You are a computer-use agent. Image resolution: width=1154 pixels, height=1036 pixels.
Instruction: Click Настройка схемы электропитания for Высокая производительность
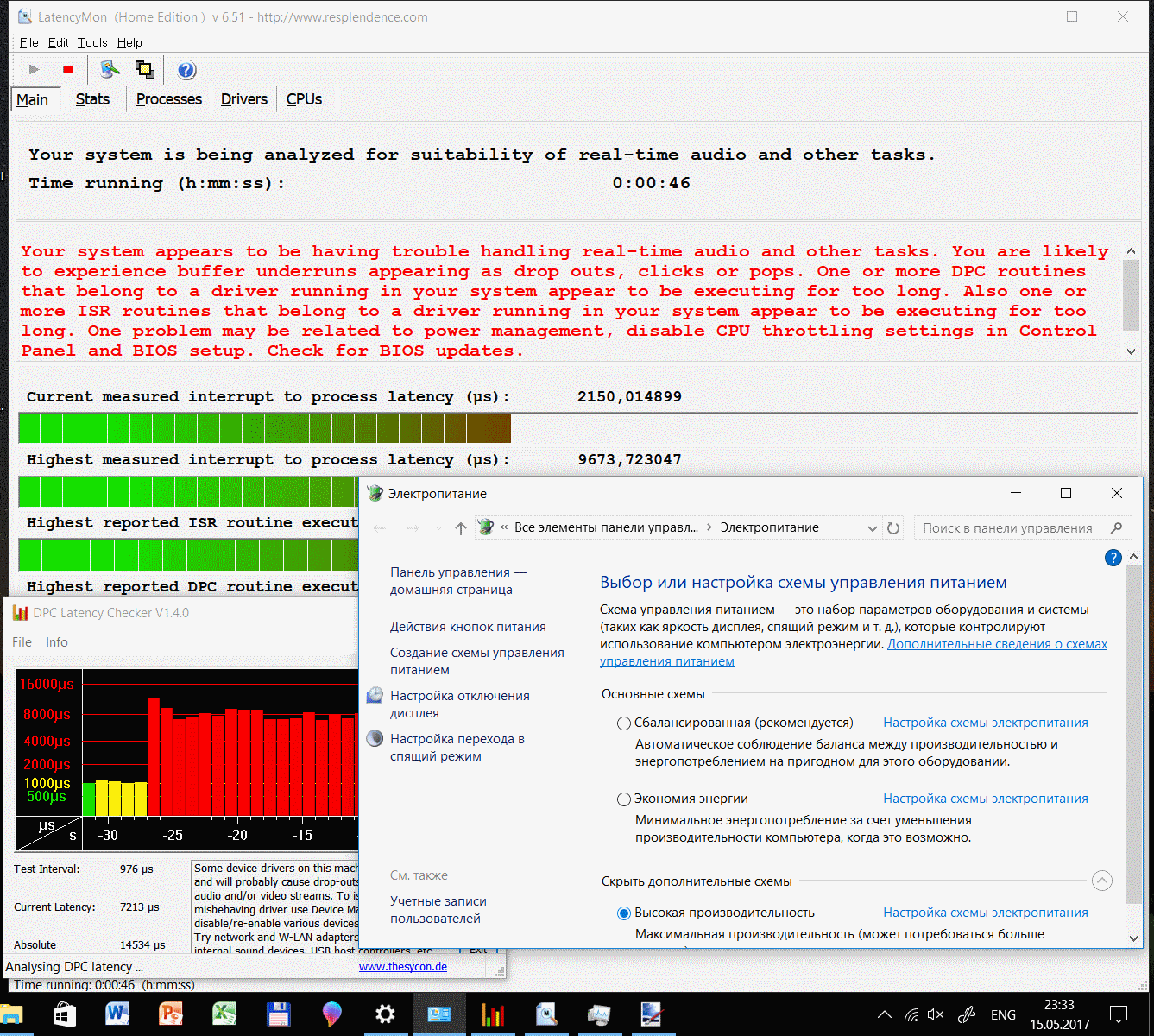point(986,913)
